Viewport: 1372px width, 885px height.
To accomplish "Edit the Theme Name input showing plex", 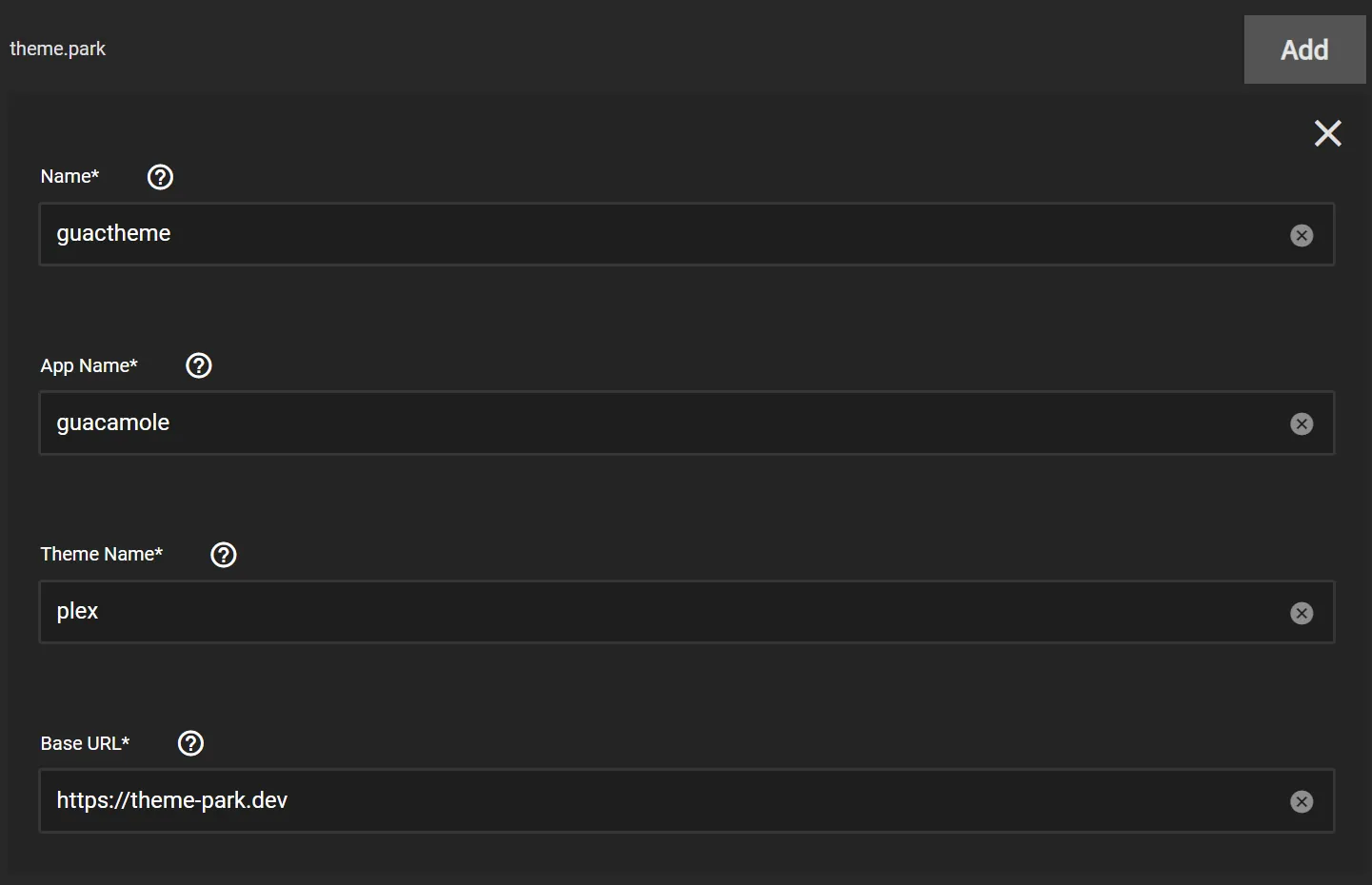I will [666, 612].
